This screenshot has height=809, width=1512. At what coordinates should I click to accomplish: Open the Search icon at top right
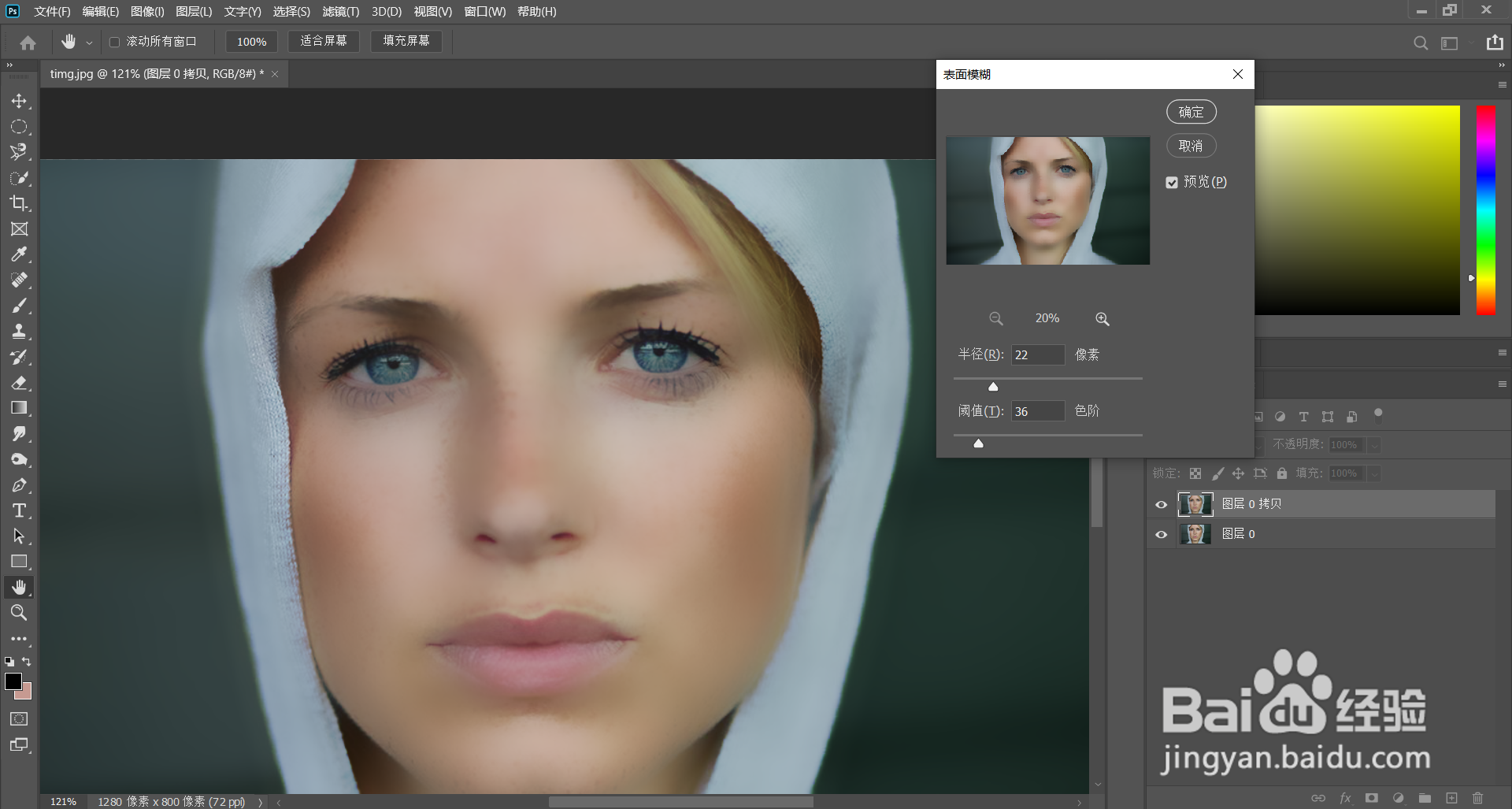click(x=1421, y=43)
